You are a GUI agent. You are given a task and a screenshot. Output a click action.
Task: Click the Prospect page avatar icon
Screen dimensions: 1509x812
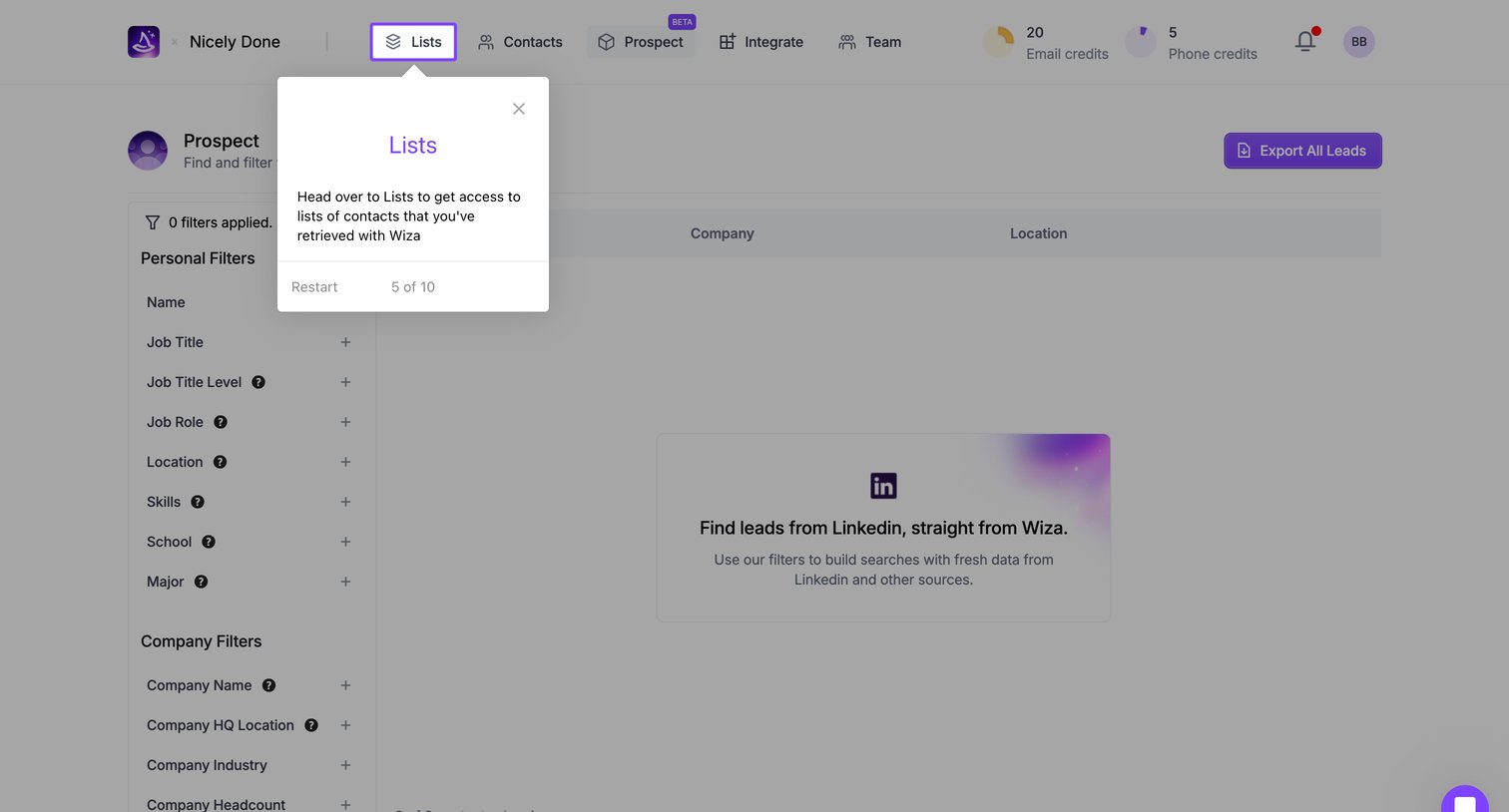(x=148, y=151)
